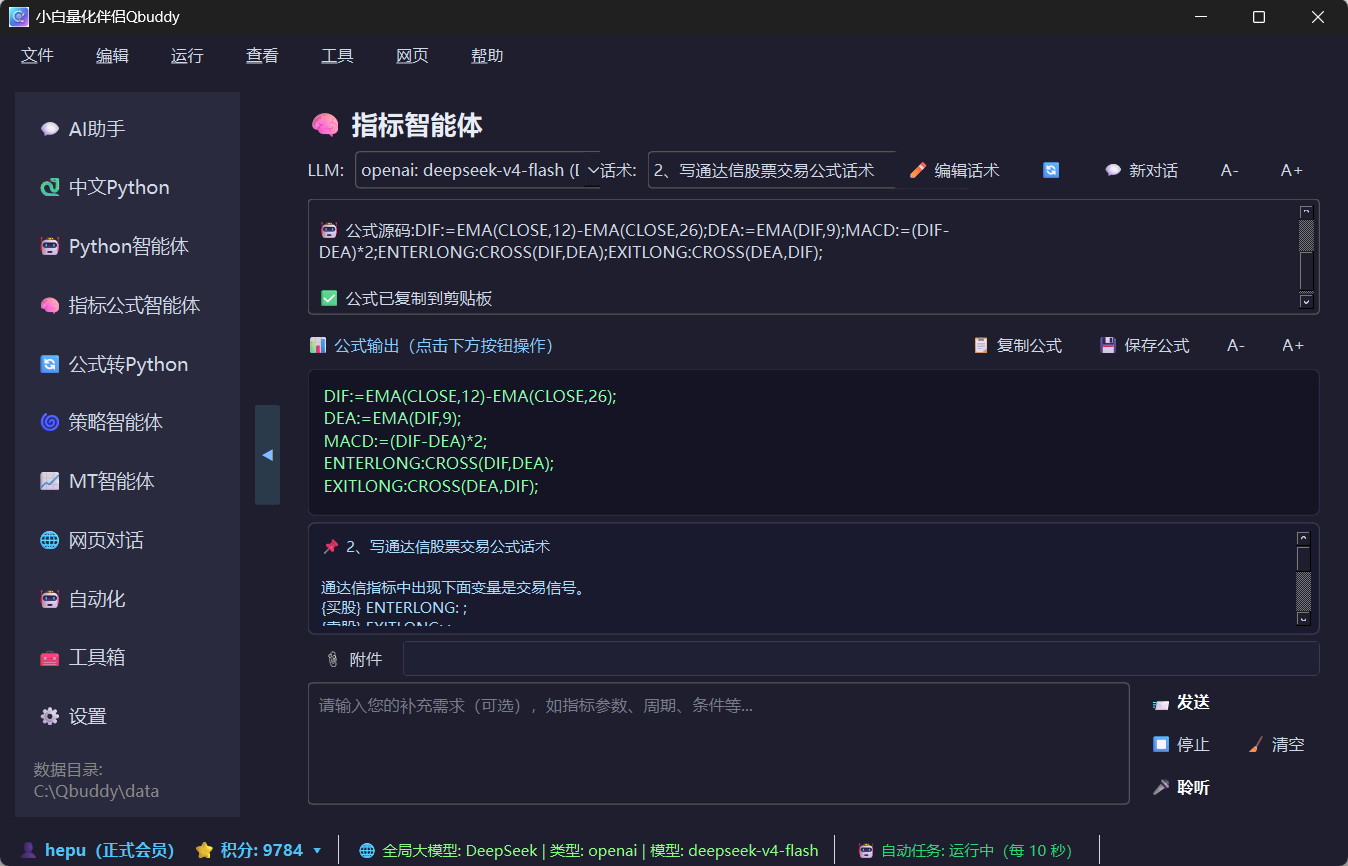
Task: Open the LLM model dropdown
Action: point(477,170)
